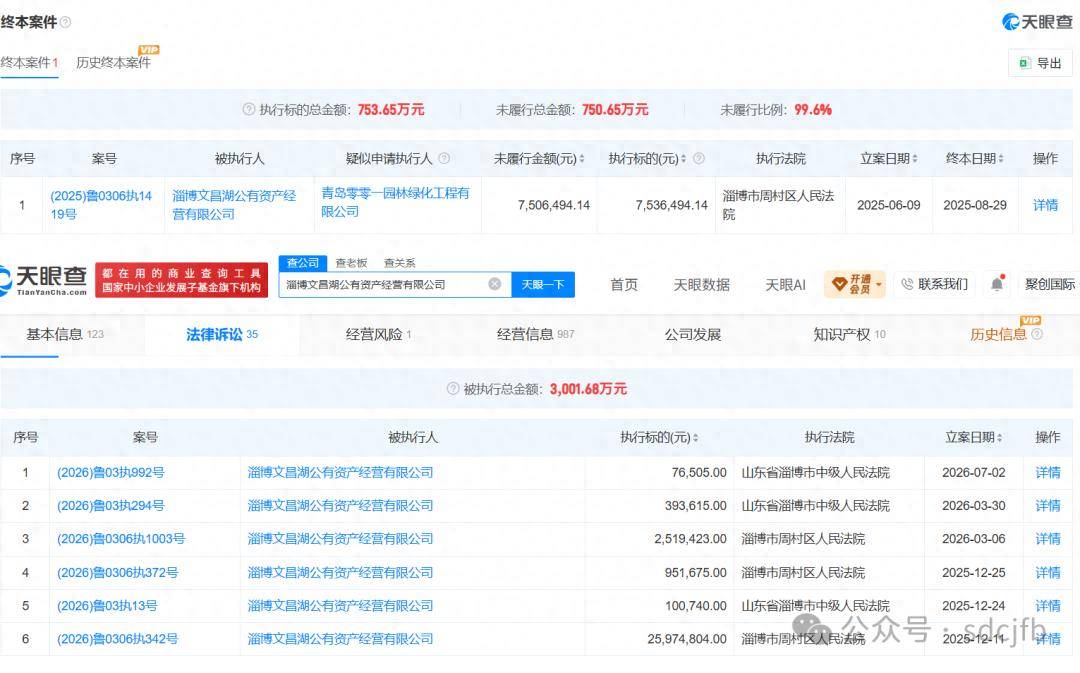Screen dimensions: 1080x673
Task: Open the 基本信息 tab
Action: [x=65, y=334]
